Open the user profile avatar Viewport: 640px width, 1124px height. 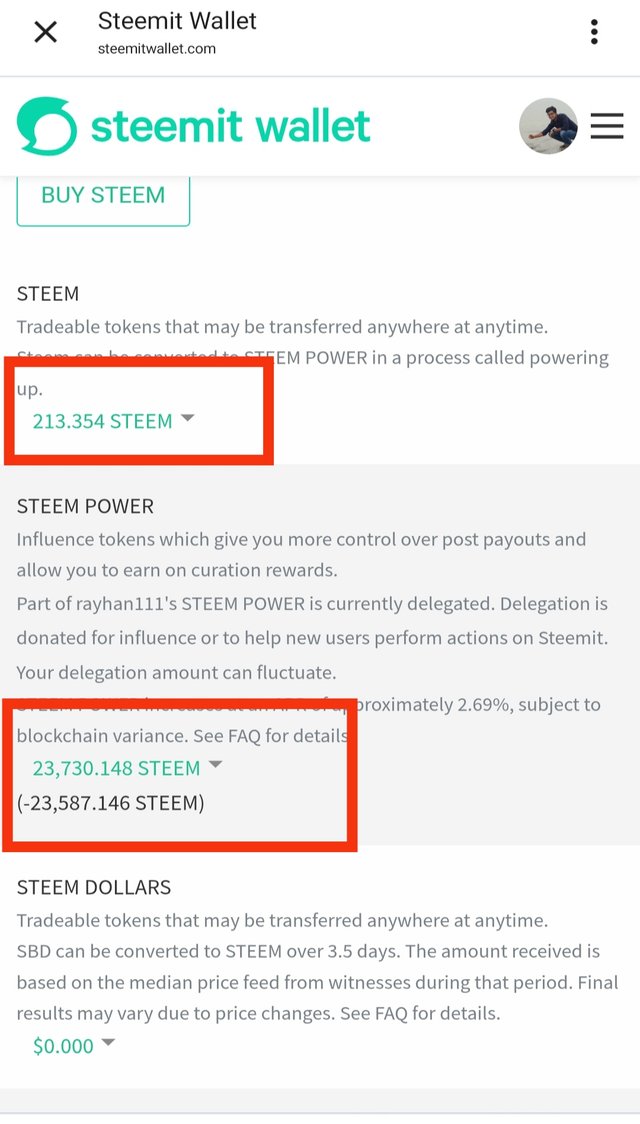[548, 126]
